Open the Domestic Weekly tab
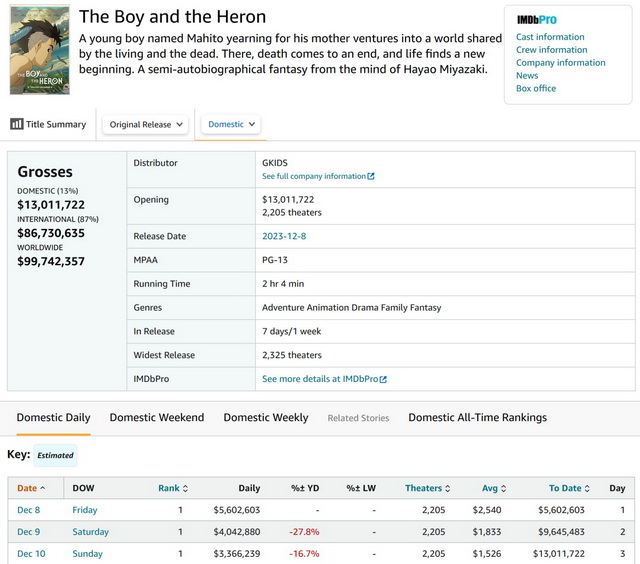640x564 pixels. [x=265, y=417]
